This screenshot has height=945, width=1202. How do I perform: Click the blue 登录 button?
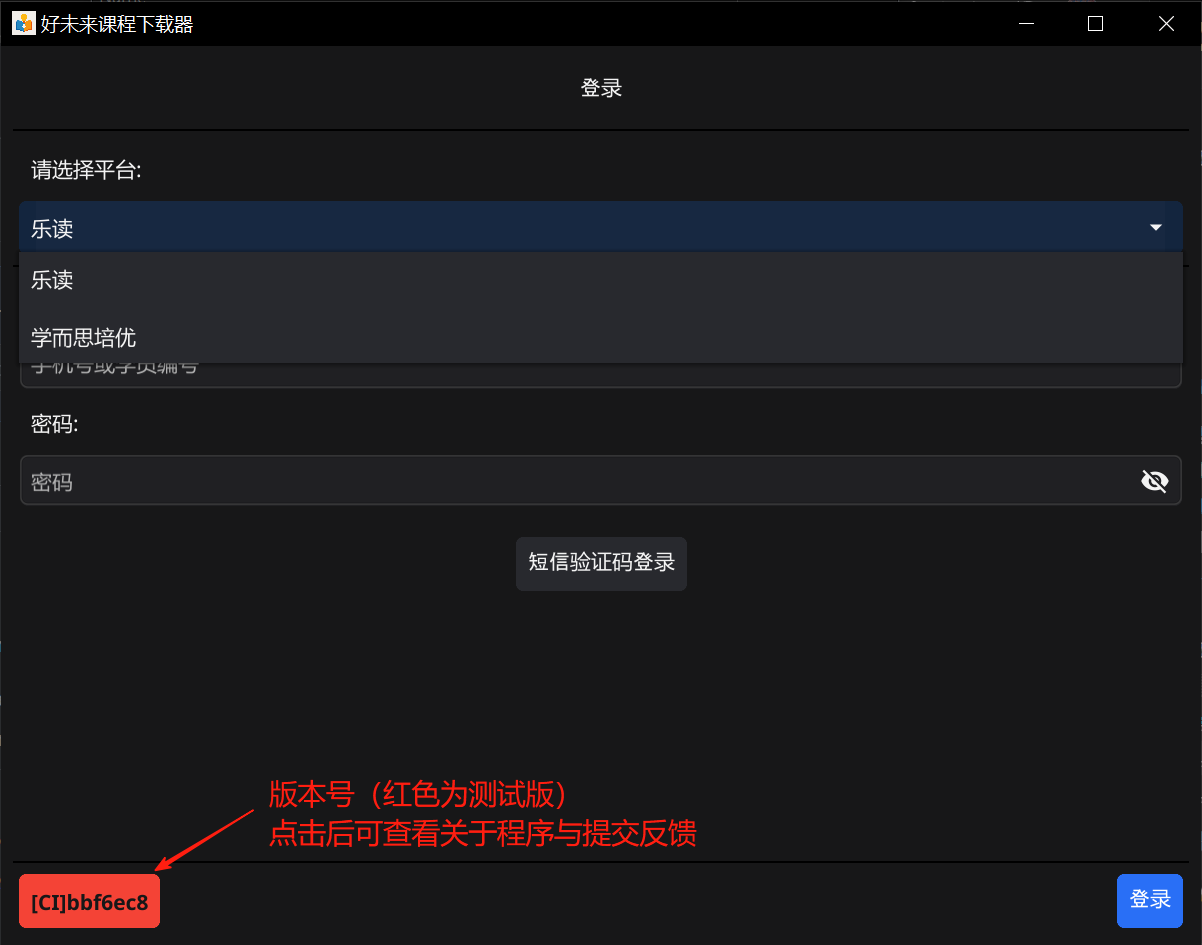pos(1150,900)
